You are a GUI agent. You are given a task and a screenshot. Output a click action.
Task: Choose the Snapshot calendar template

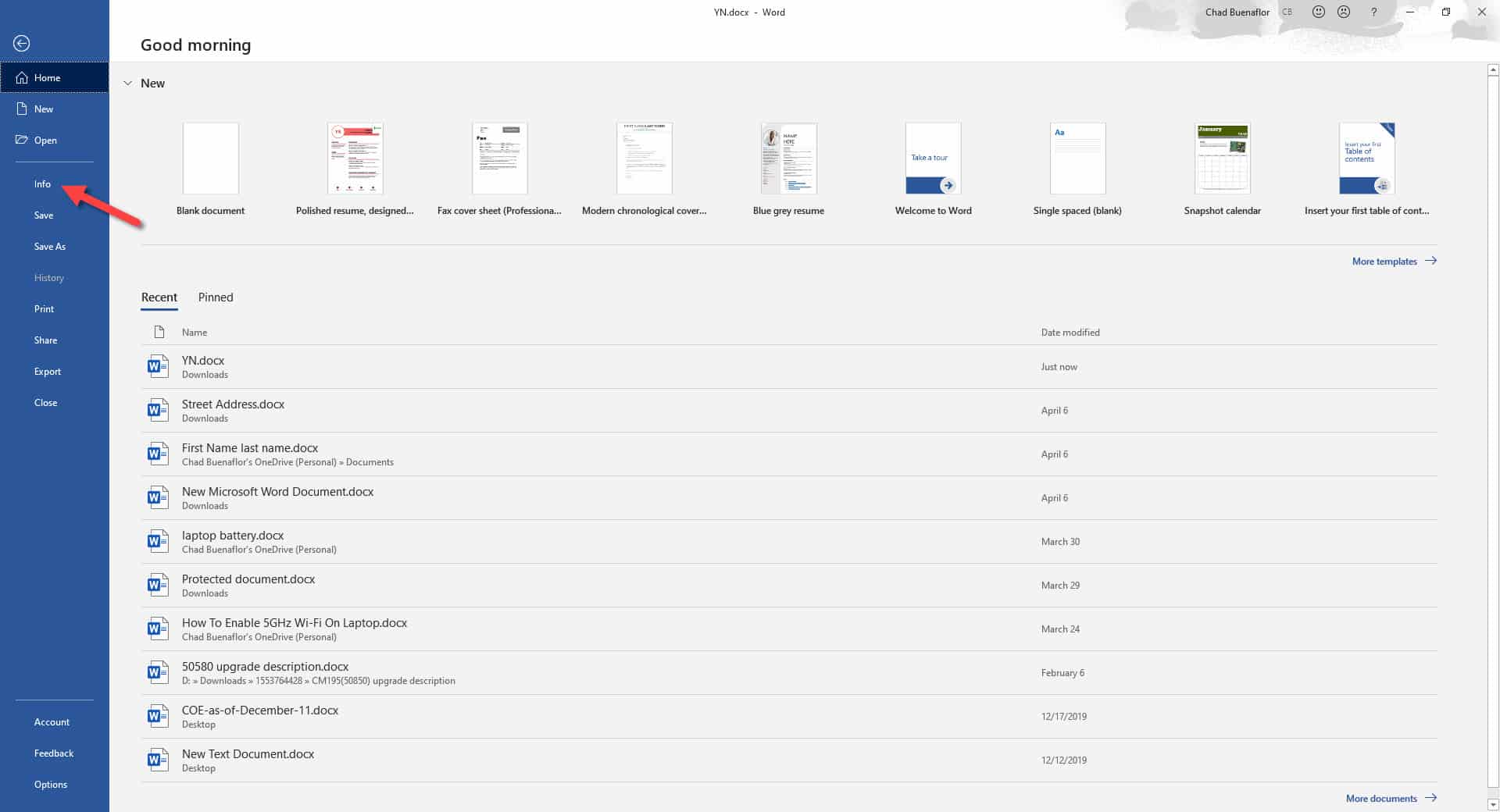tap(1222, 169)
